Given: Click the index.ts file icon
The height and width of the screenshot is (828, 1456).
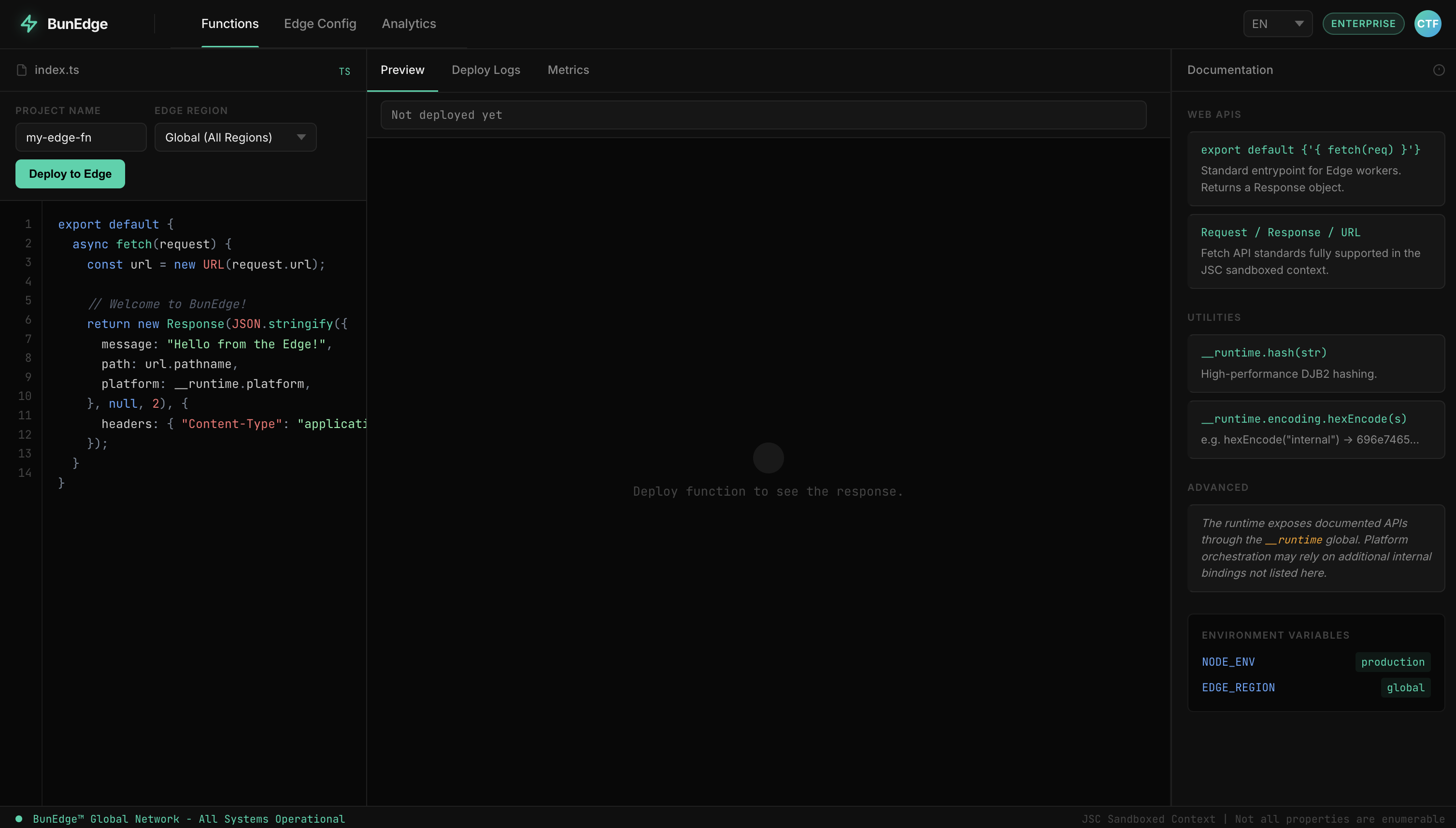Looking at the screenshot, I should (x=22, y=70).
